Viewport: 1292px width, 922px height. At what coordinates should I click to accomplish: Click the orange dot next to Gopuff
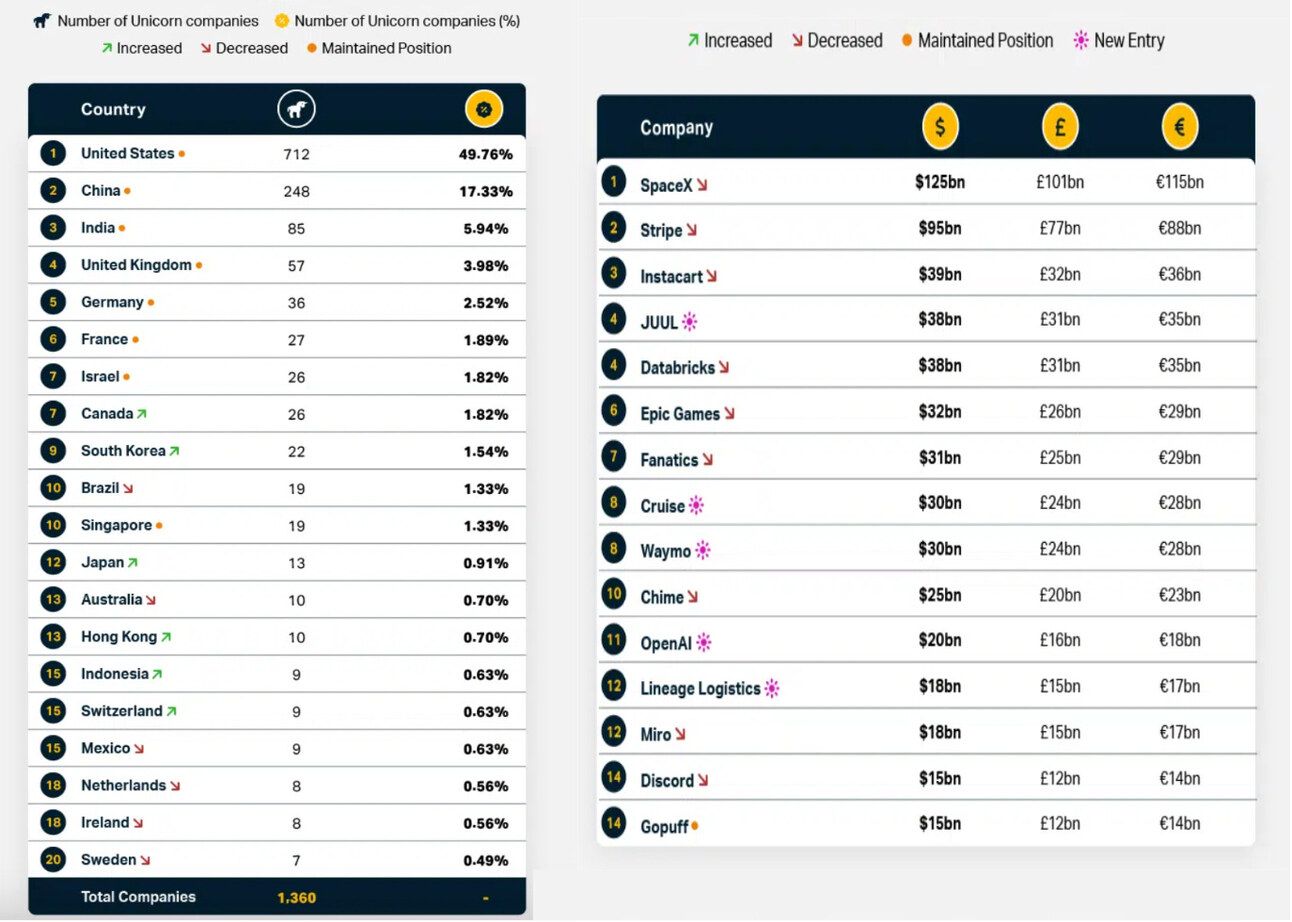(695, 826)
